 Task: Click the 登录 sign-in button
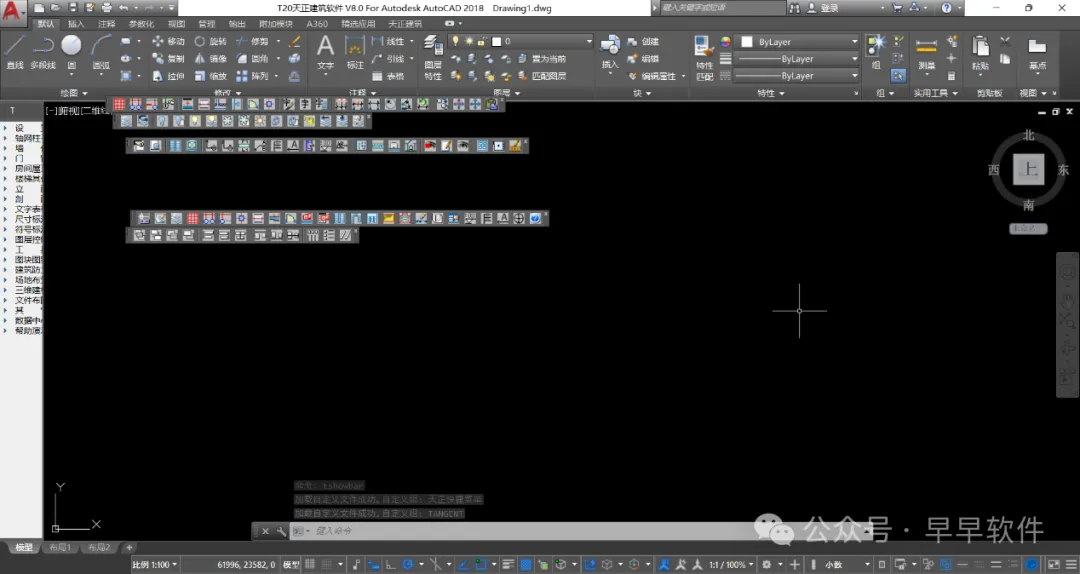click(829, 8)
